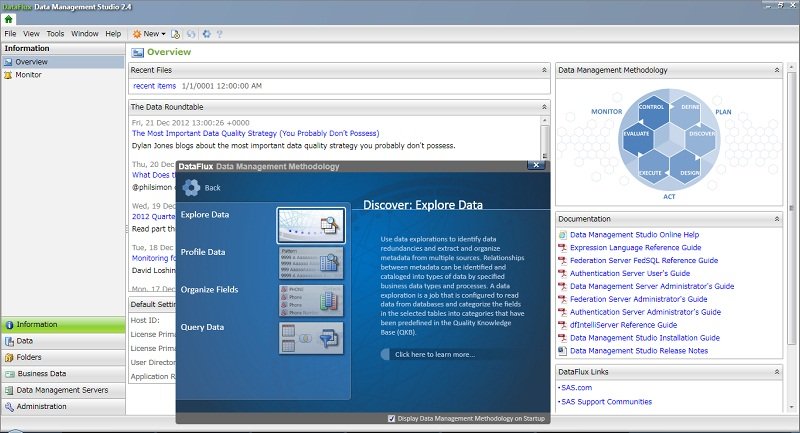The image size is (800, 433).
Task: Switch to the Information navigation pane
Action: point(63,324)
